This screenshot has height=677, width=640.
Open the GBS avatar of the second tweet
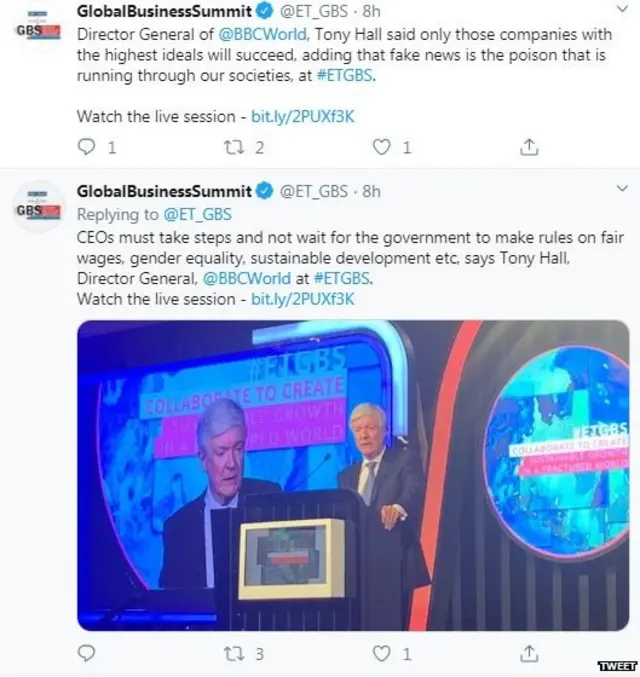[x=38, y=207]
